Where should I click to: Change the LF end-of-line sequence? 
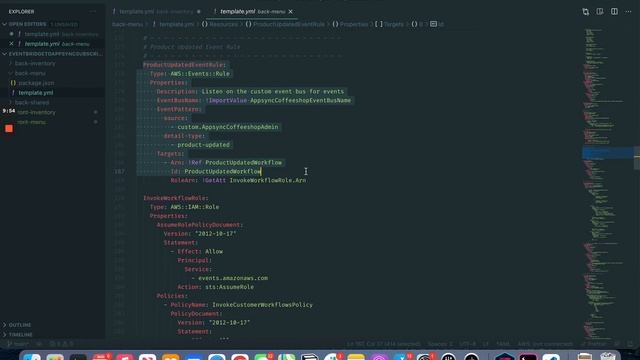point(486,344)
